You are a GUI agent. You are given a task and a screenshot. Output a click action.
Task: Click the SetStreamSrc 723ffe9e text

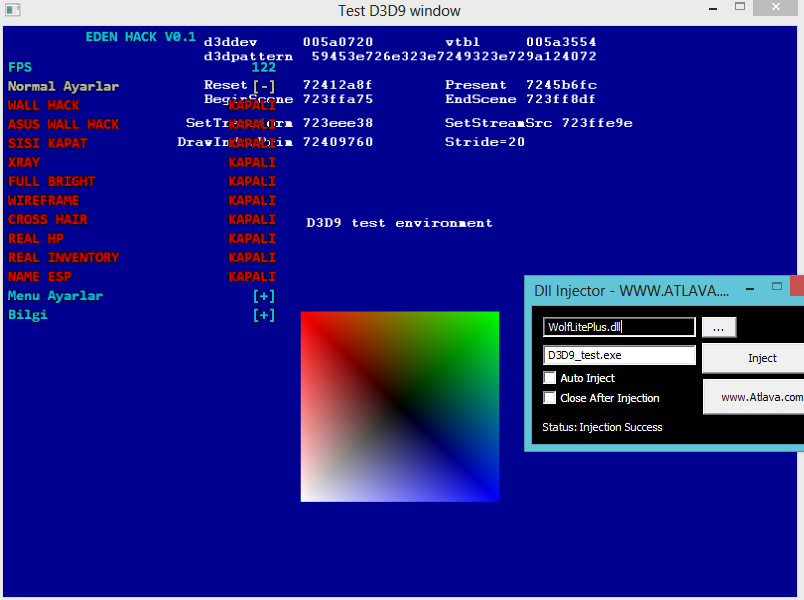tap(539, 123)
